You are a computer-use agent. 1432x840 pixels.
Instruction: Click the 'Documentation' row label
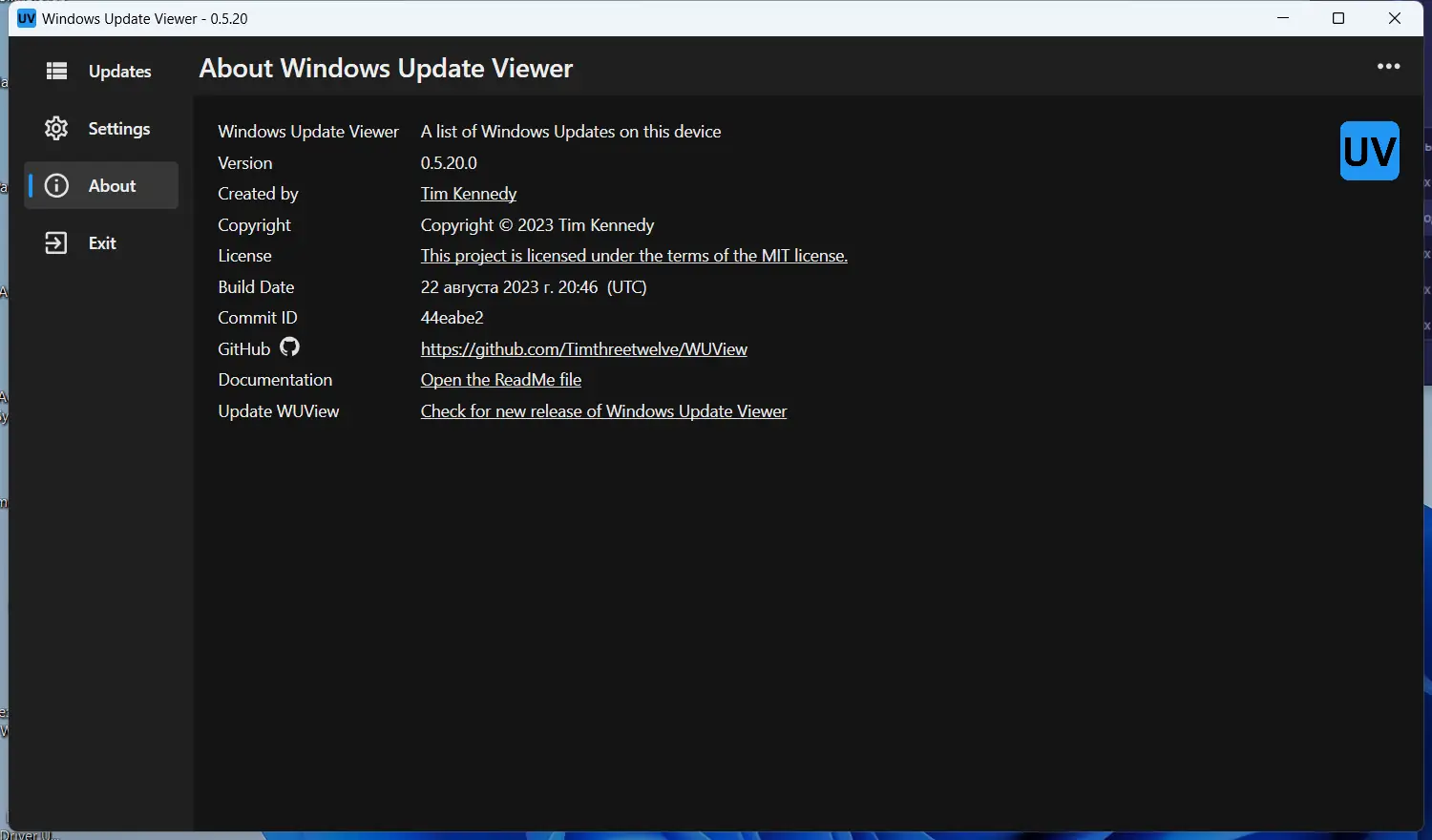pyautogui.click(x=275, y=380)
